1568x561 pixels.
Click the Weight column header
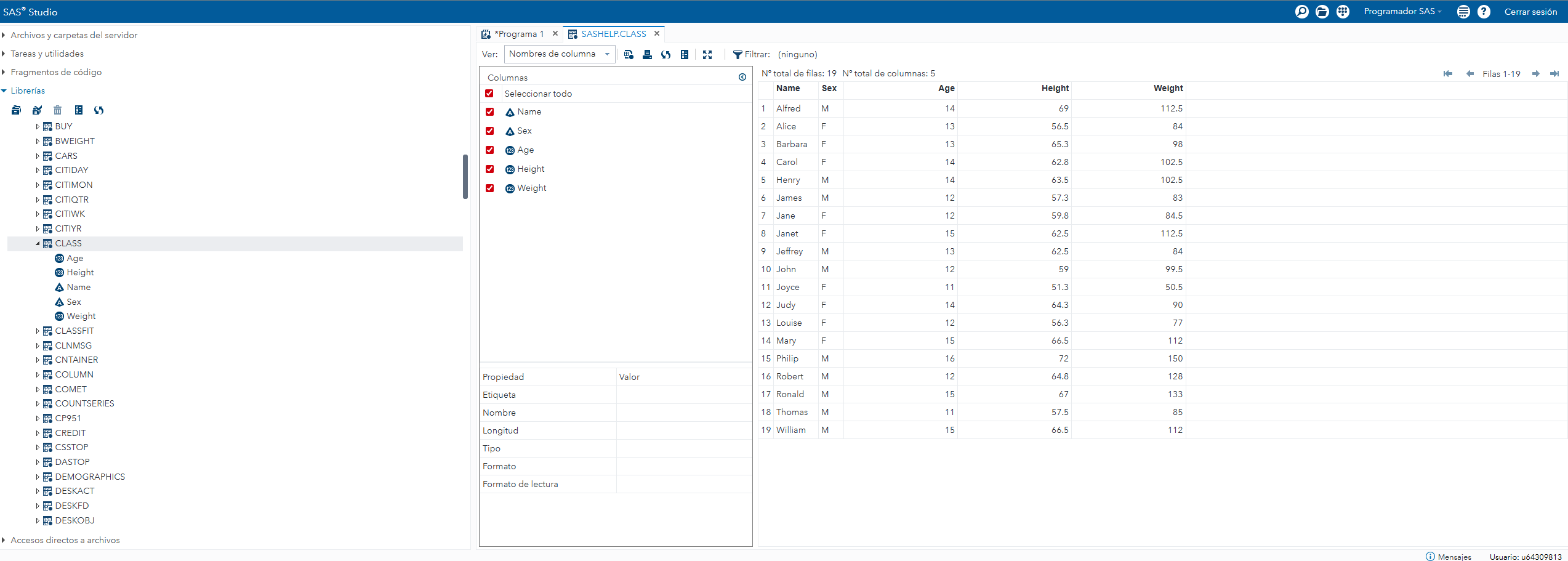tap(1167, 89)
